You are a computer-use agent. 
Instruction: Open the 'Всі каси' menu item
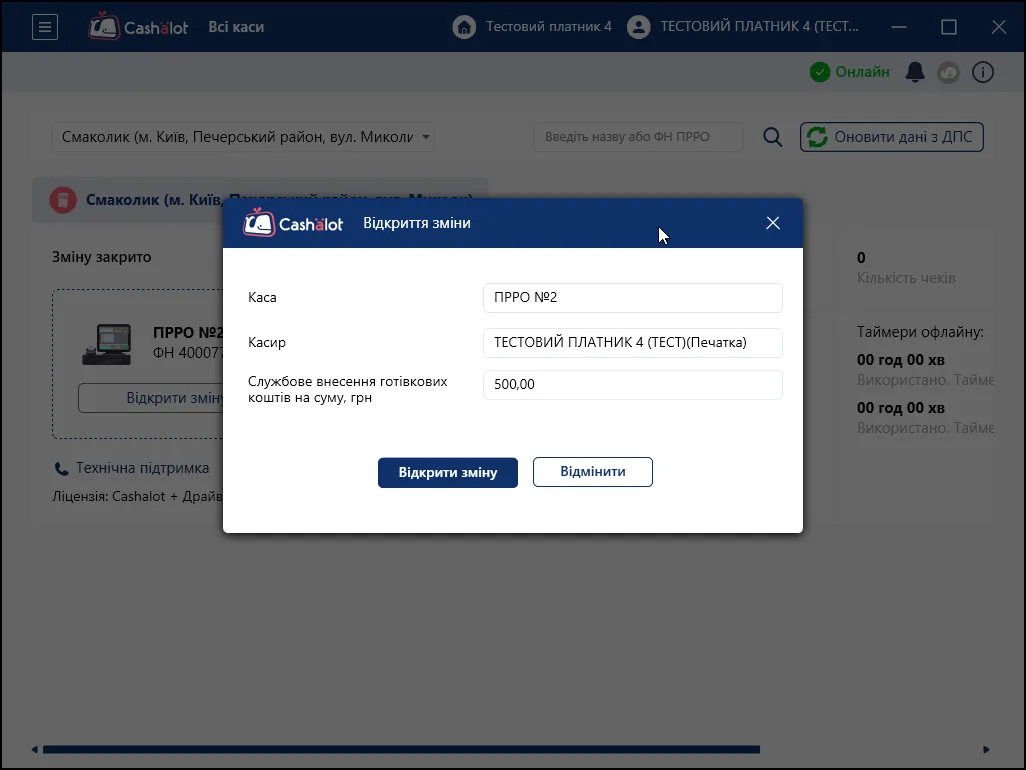(236, 27)
